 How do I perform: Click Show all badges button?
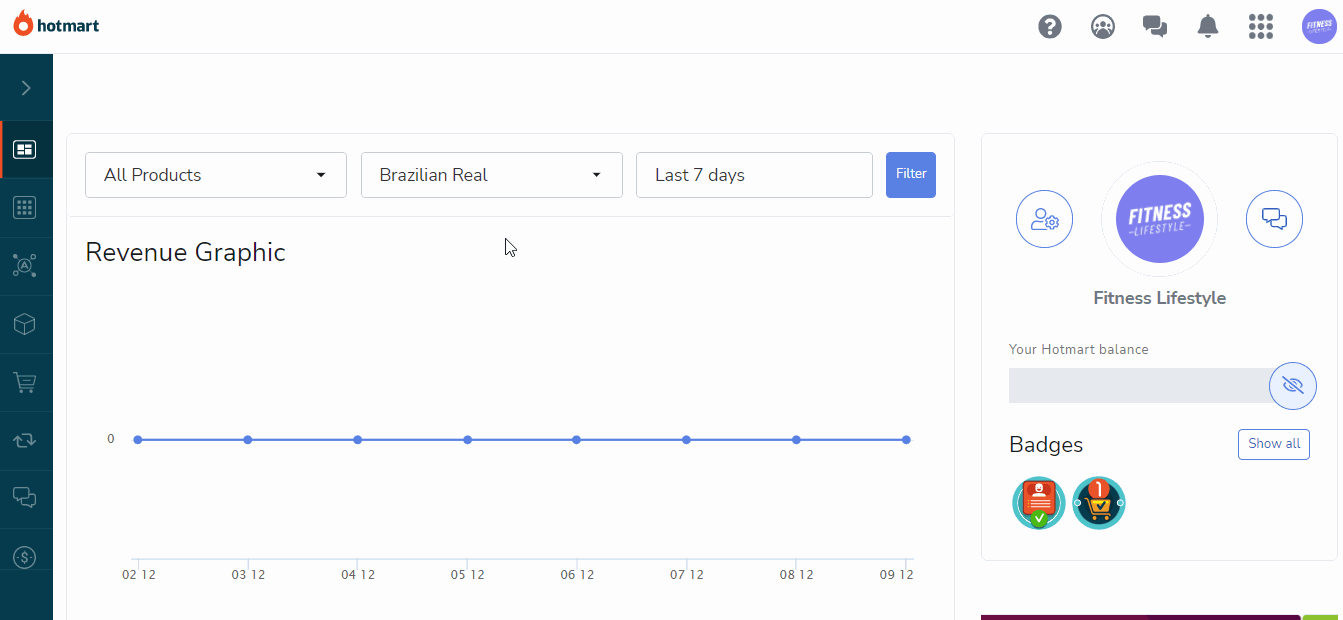coord(1274,444)
